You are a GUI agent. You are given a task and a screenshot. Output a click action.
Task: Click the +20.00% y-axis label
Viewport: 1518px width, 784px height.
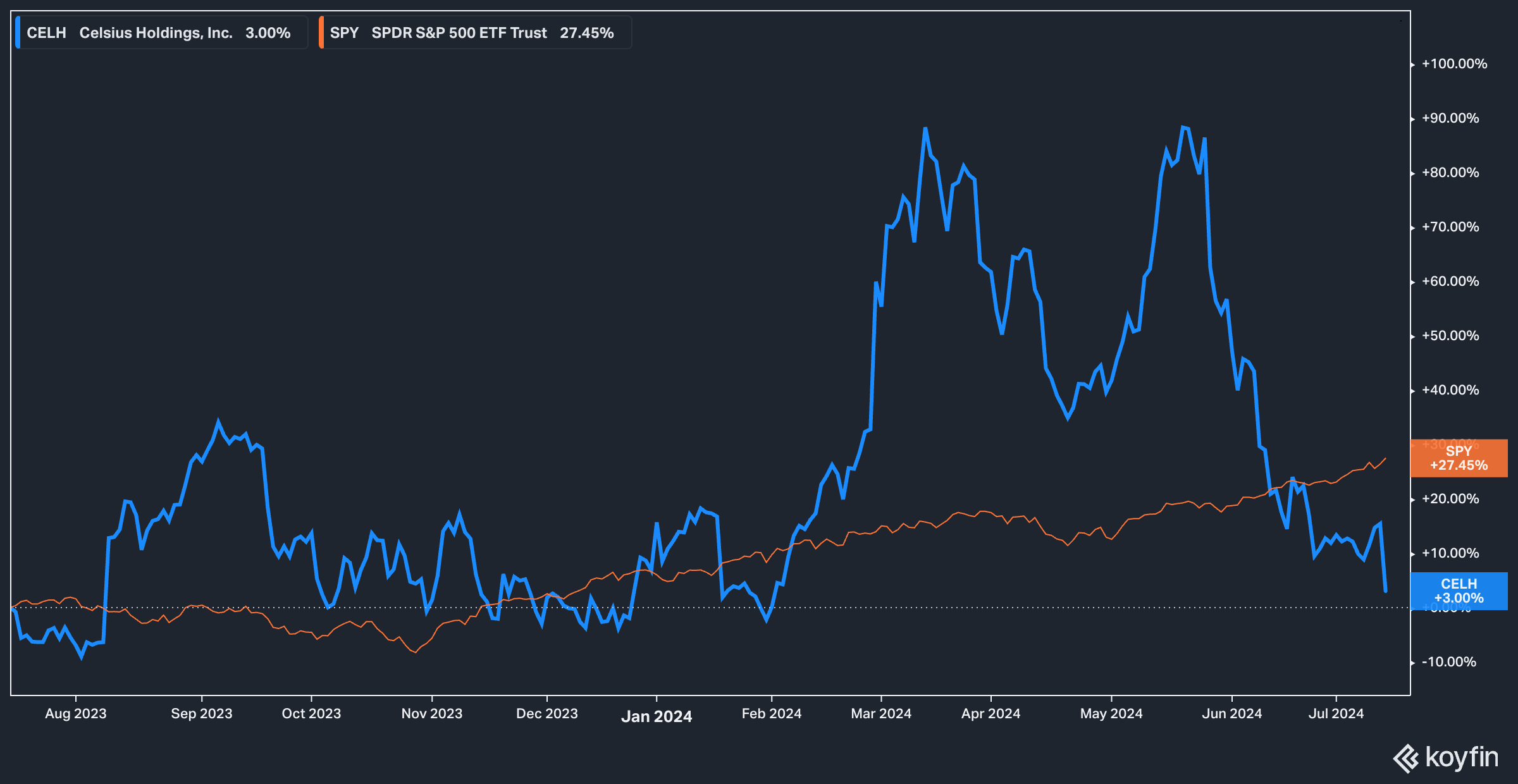tap(1450, 499)
